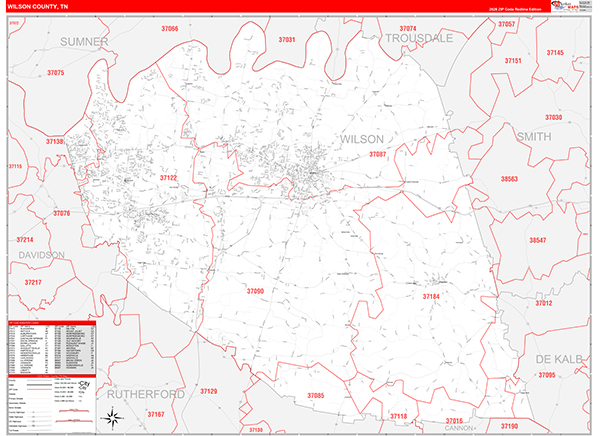Click the SMITH county label

point(534,137)
